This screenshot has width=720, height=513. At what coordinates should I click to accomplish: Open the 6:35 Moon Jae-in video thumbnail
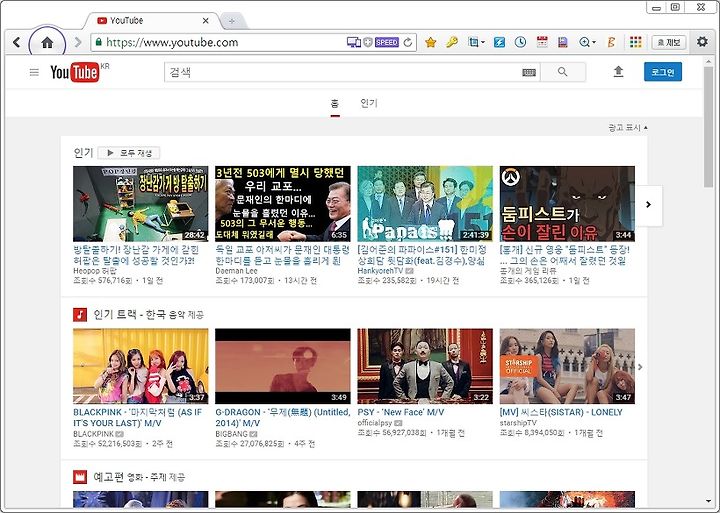pos(283,204)
